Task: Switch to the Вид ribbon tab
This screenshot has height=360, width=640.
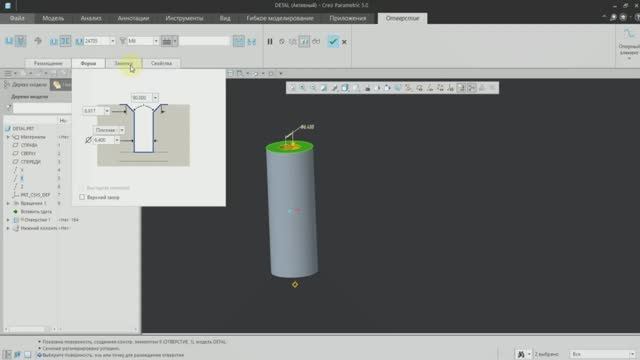Action: 225,18
